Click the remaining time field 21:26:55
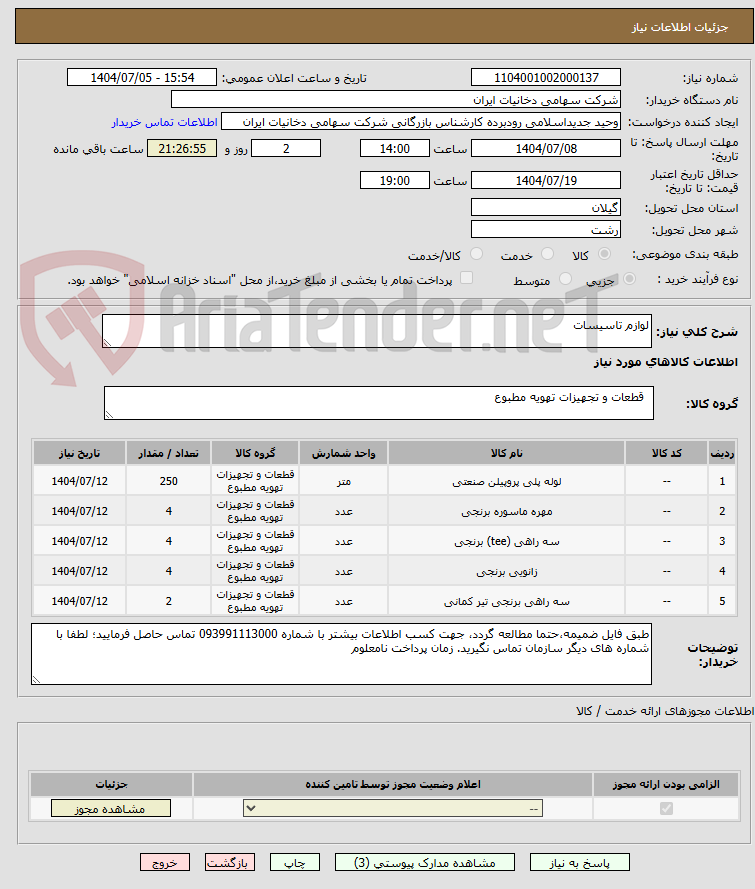755x889 pixels. click(x=182, y=149)
